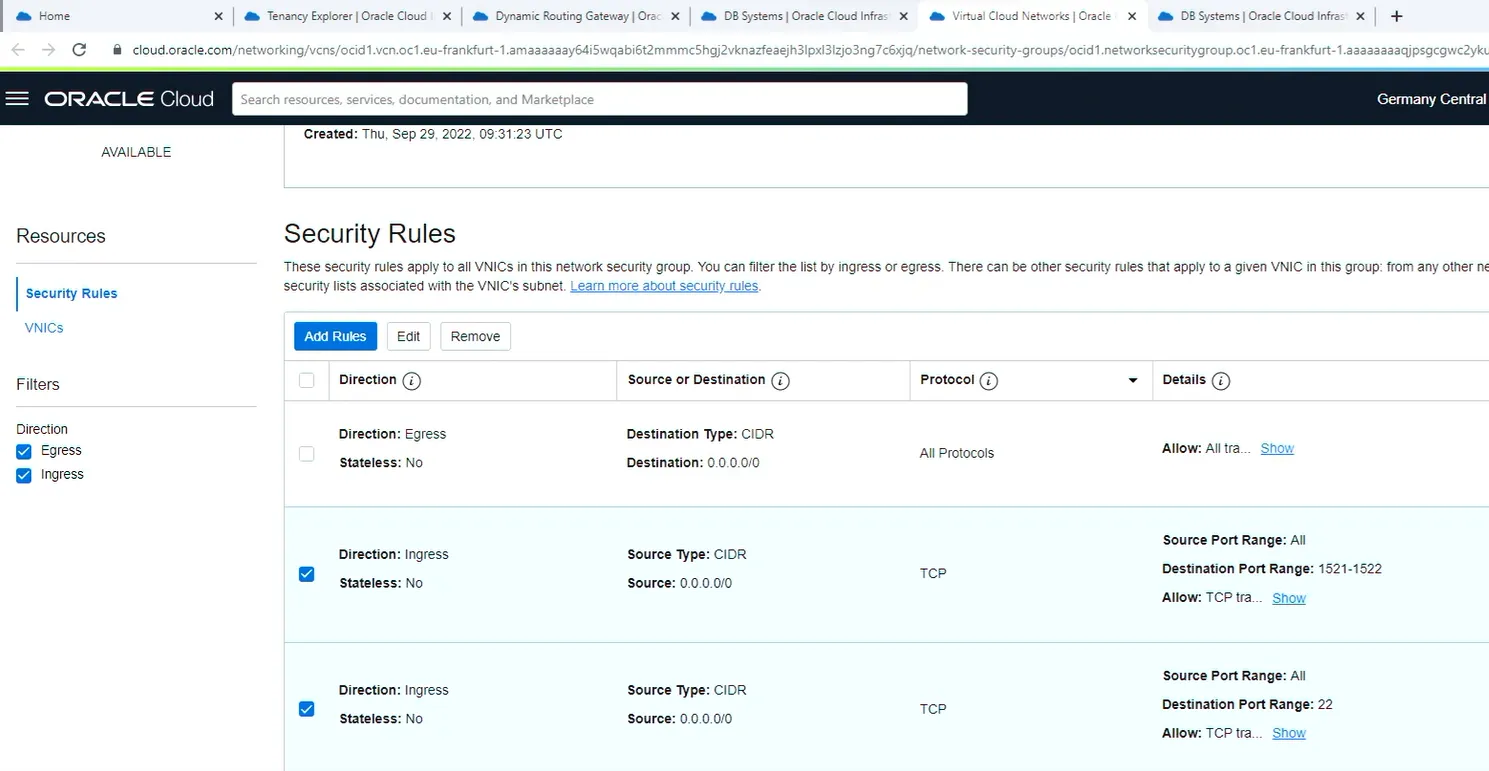Close the Home browser tab

point(219,16)
